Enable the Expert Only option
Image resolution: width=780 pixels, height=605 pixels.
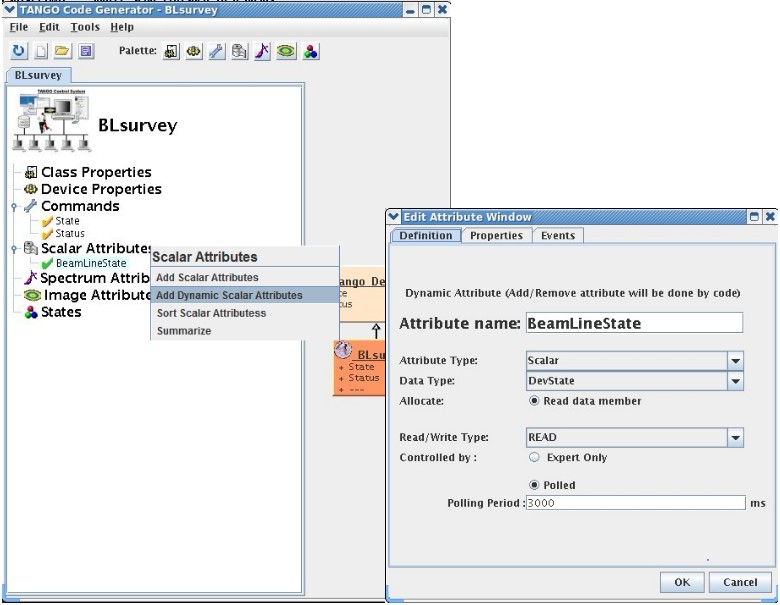click(x=533, y=457)
